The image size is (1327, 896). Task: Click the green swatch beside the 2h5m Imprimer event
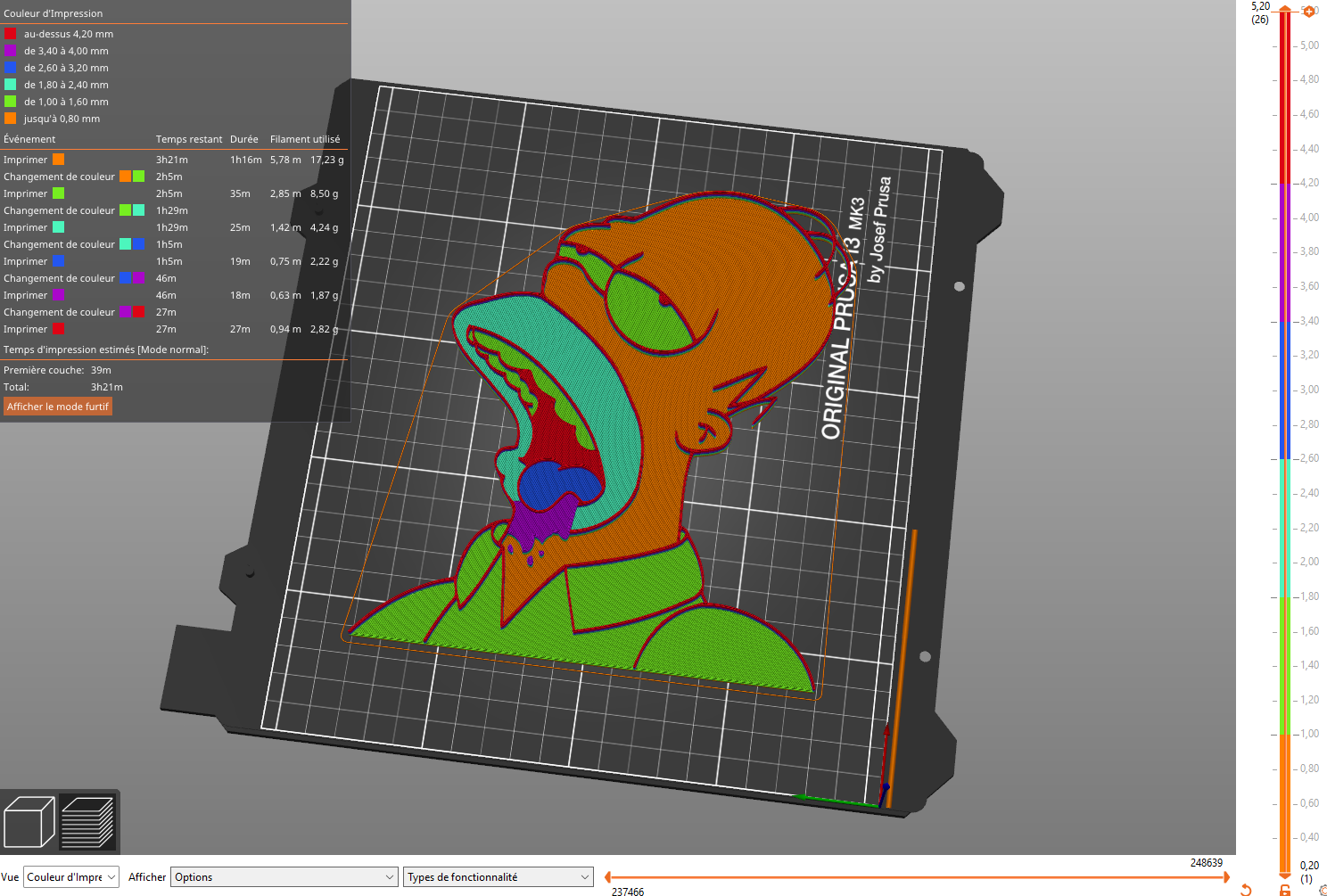pyautogui.click(x=58, y=193)
